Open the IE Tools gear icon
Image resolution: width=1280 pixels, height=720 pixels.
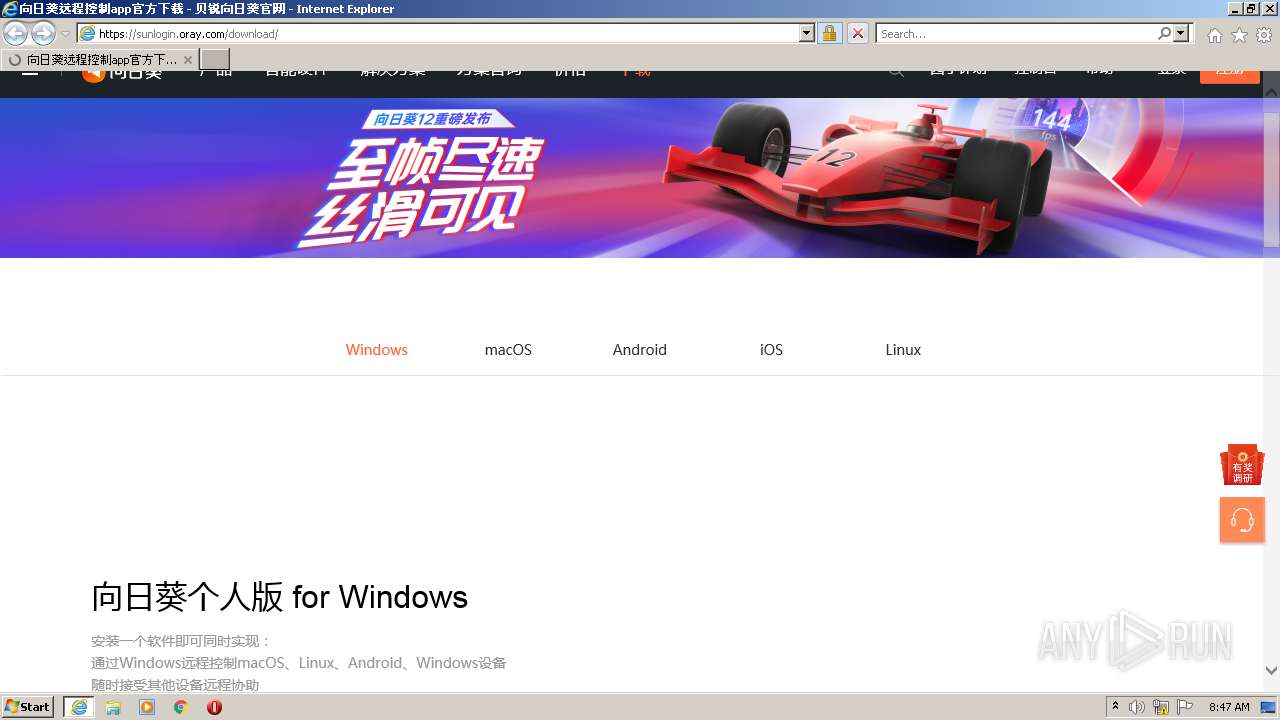point(1264,35)
